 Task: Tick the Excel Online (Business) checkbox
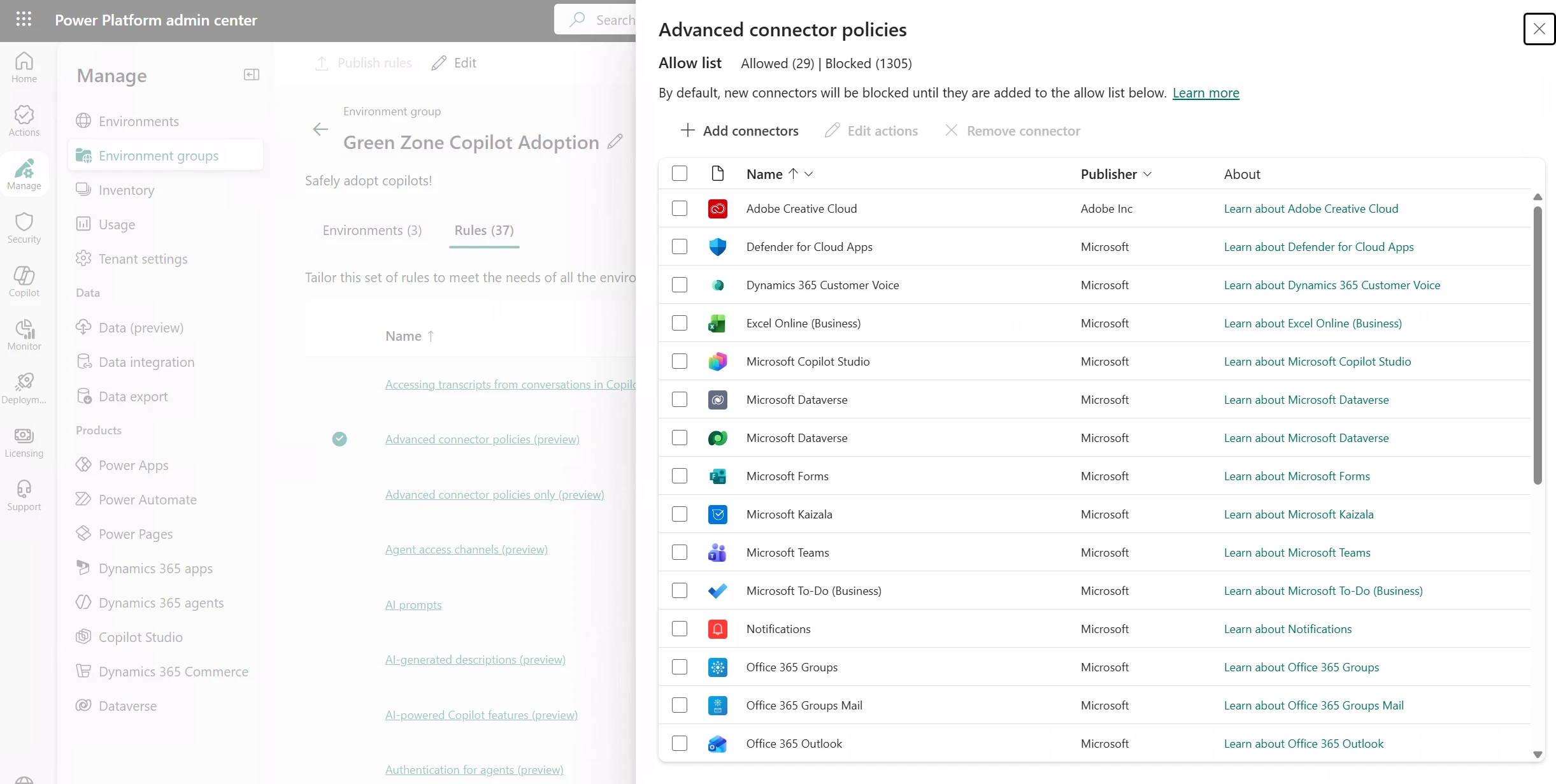pos(680,323)
